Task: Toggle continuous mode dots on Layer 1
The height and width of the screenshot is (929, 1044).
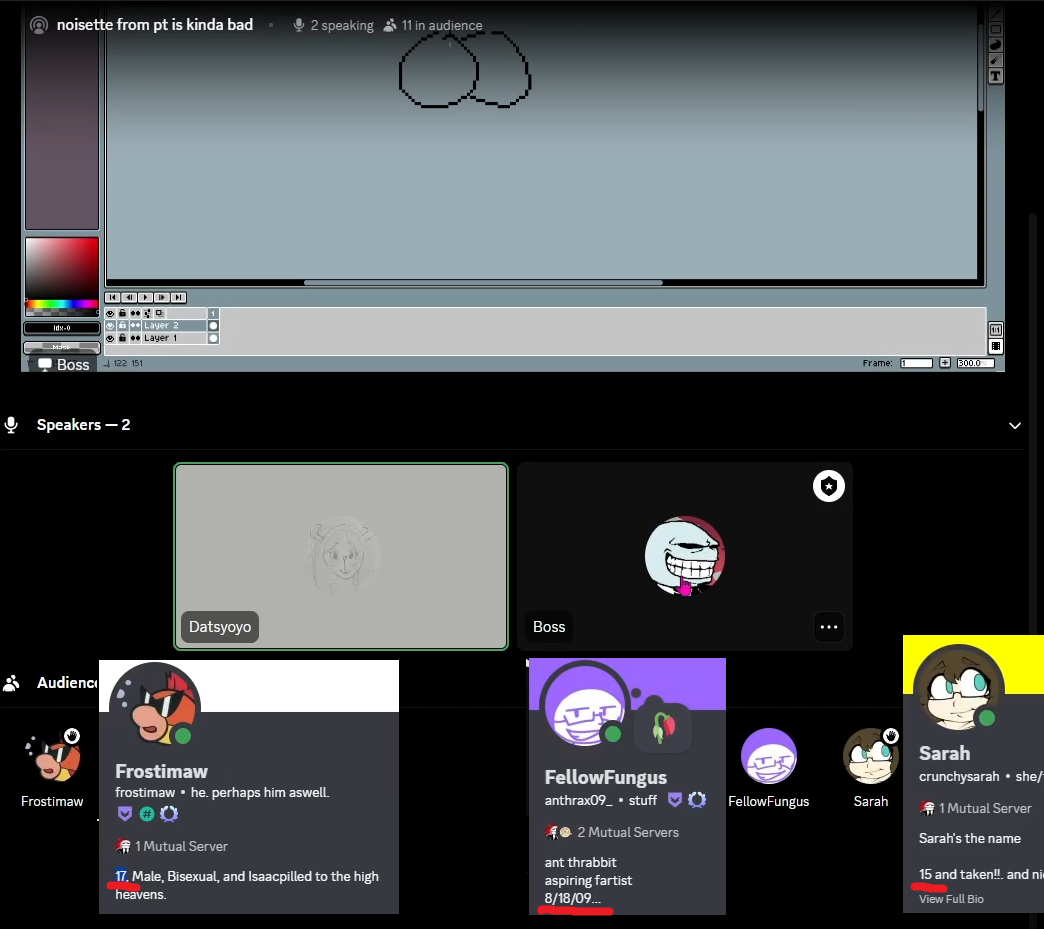Action: click(135, 338)
